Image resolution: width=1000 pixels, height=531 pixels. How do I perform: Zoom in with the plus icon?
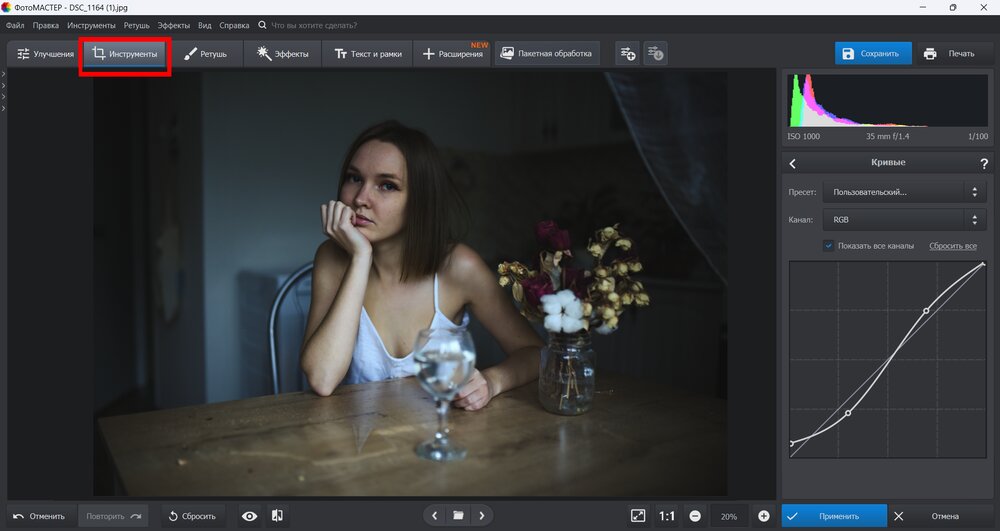click(x=764, y=516)
